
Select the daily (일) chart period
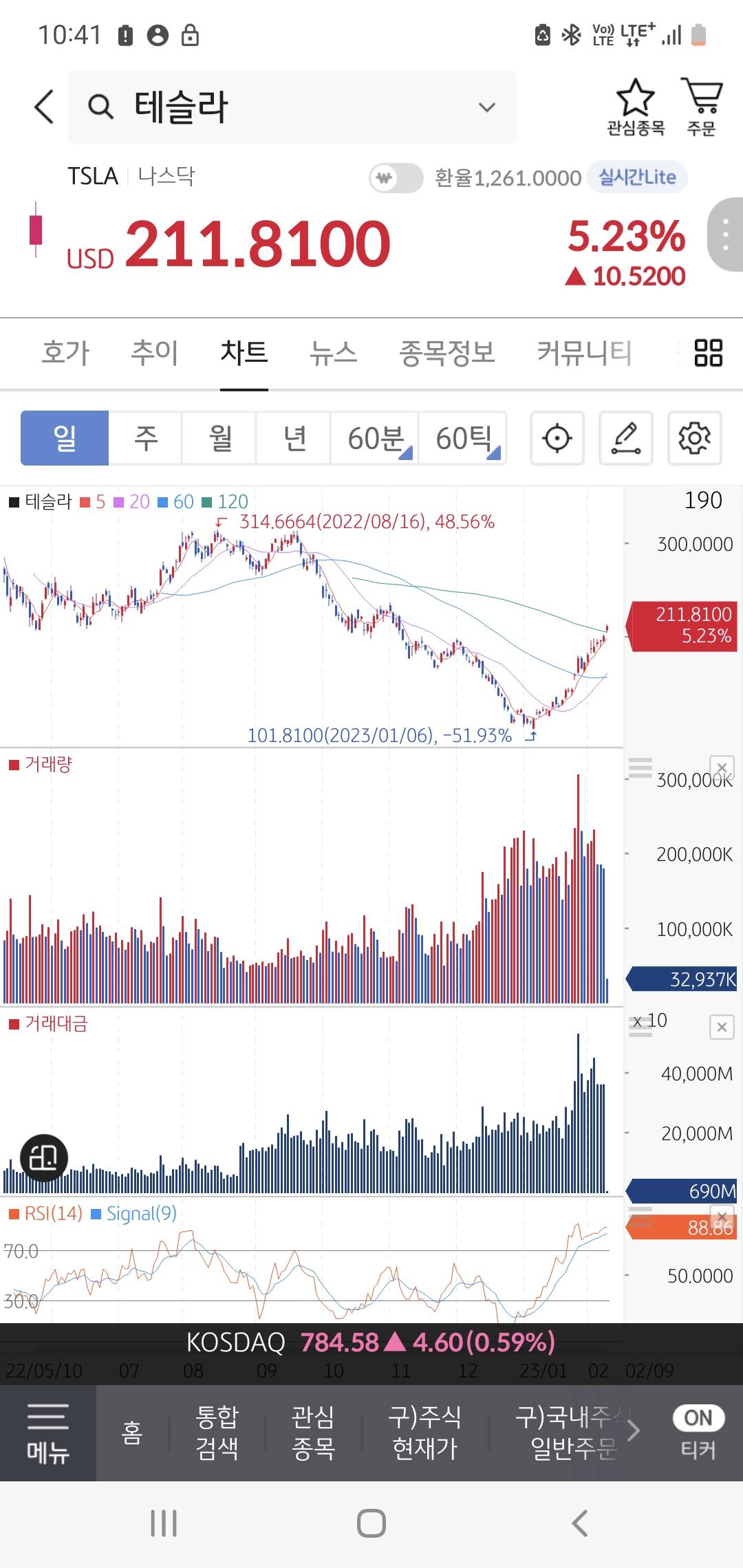(65, 438)
